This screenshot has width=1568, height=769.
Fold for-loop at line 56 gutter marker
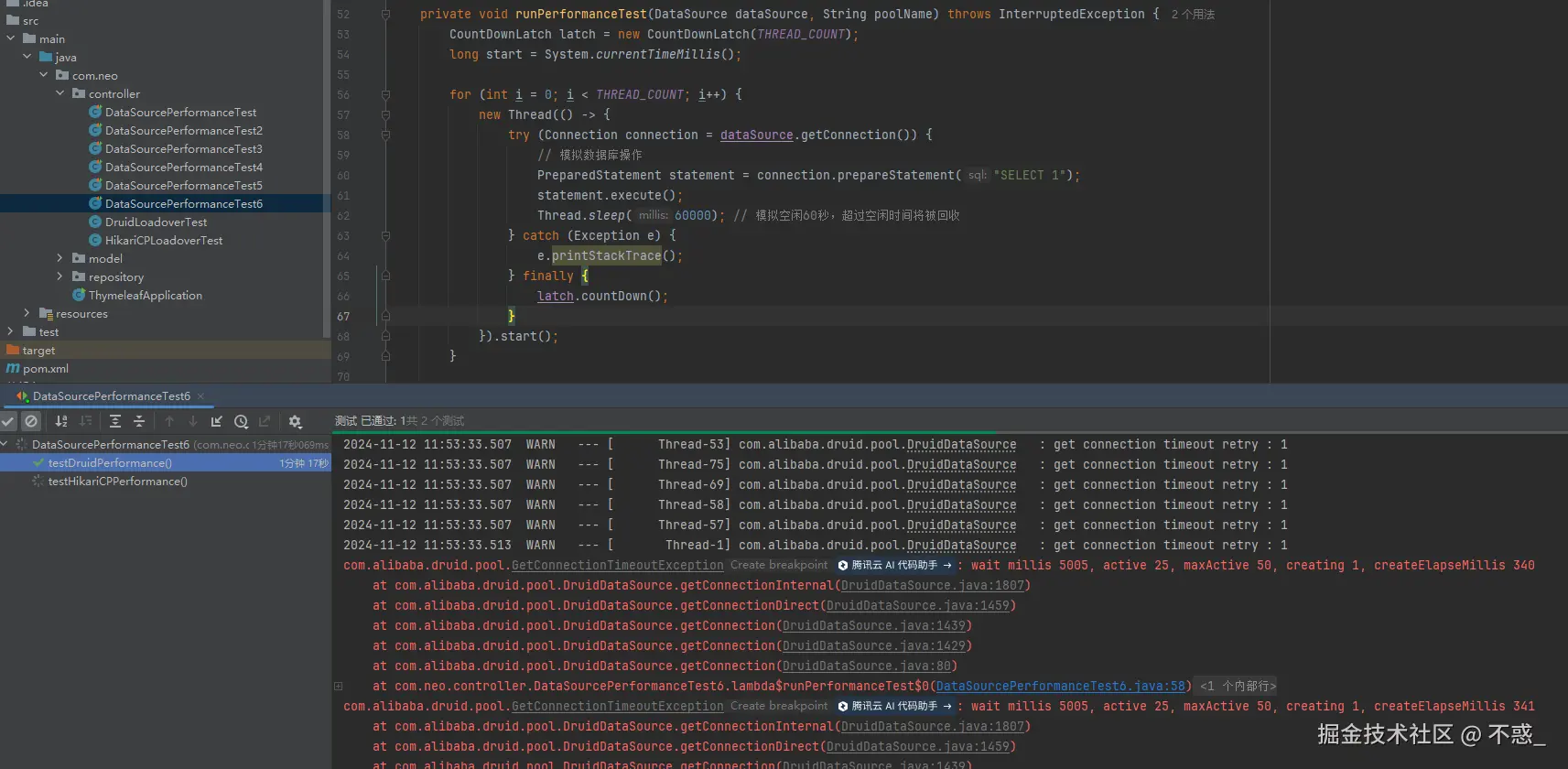pos(385,95)
